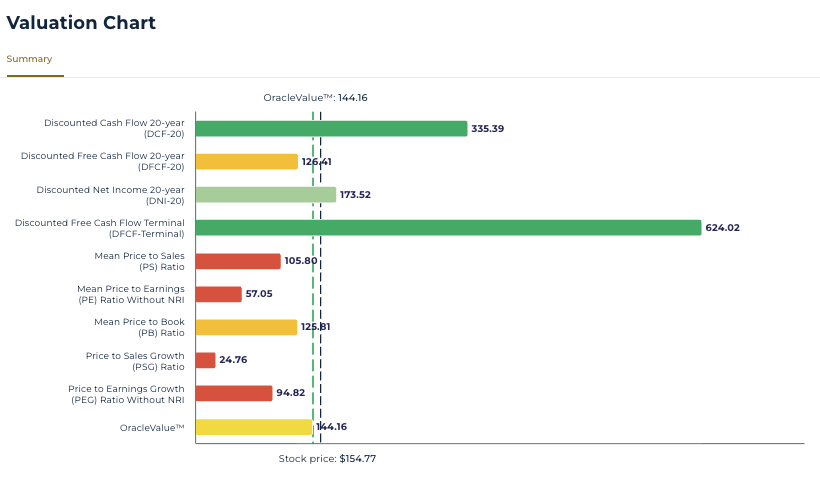Click the 'Mean Price to Earnings' axis label
The width and height of the screenshot is (820, 477).
[x=131, y=294]
